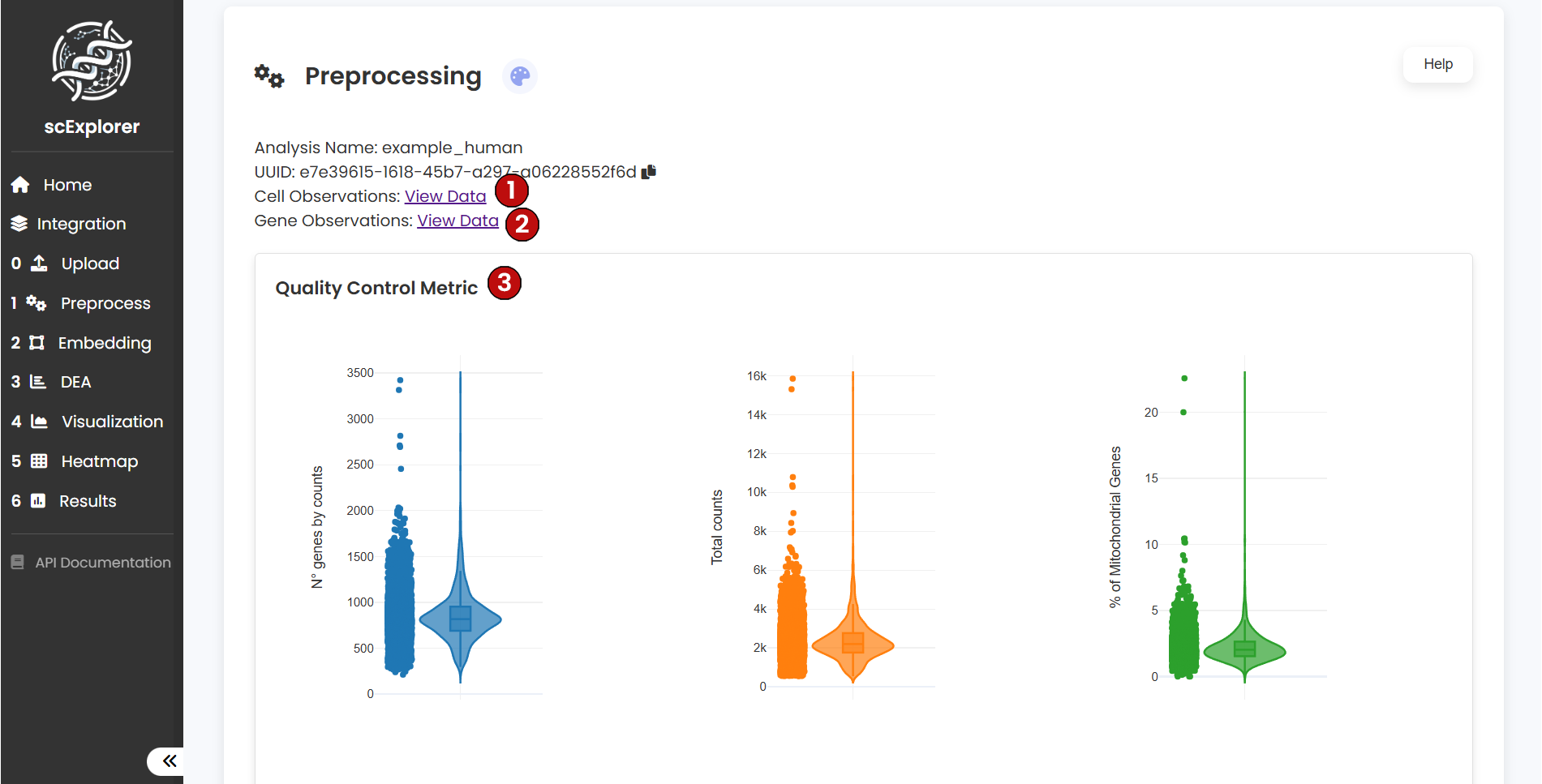This screenshot has height=784, width=1542.
Task: Go to the DEA section
Action: [75, 382]
